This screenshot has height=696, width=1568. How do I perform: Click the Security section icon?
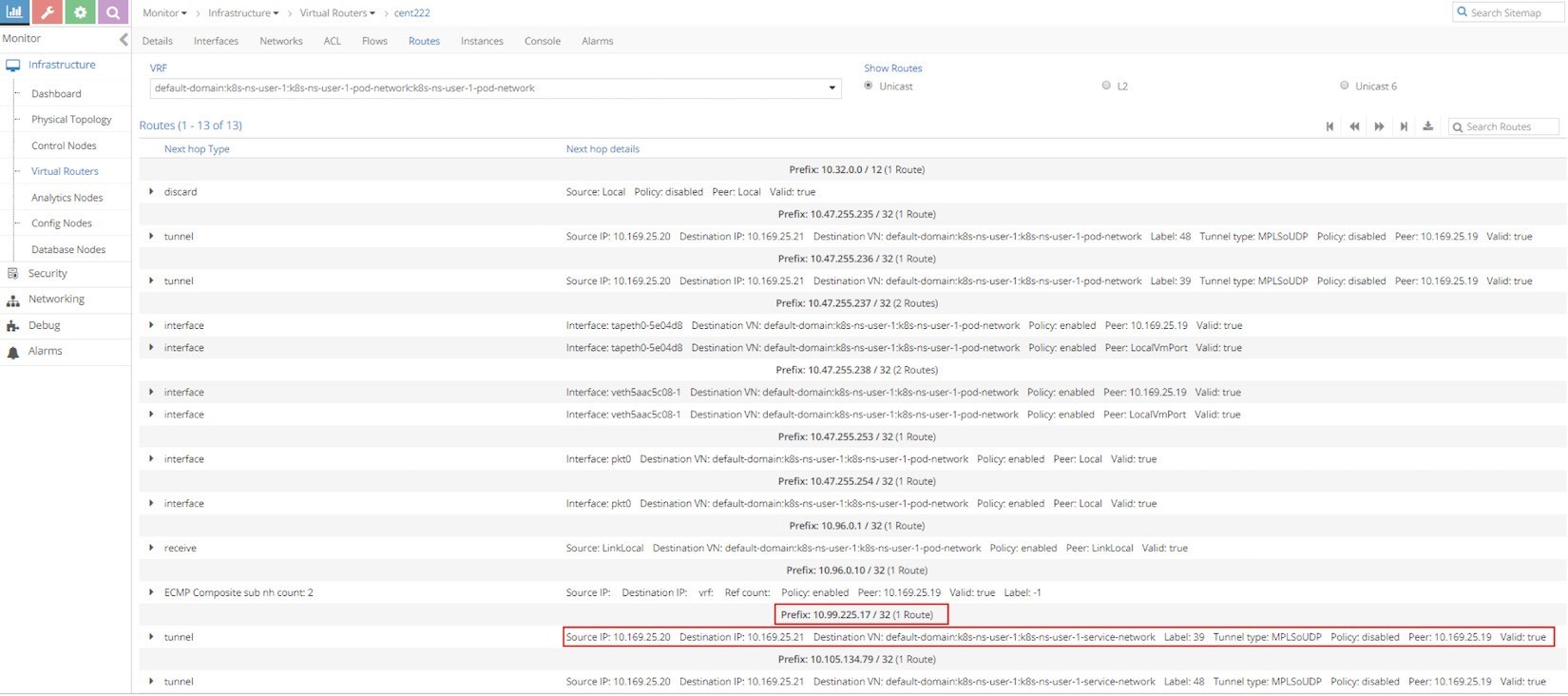[x=12, y=274]
